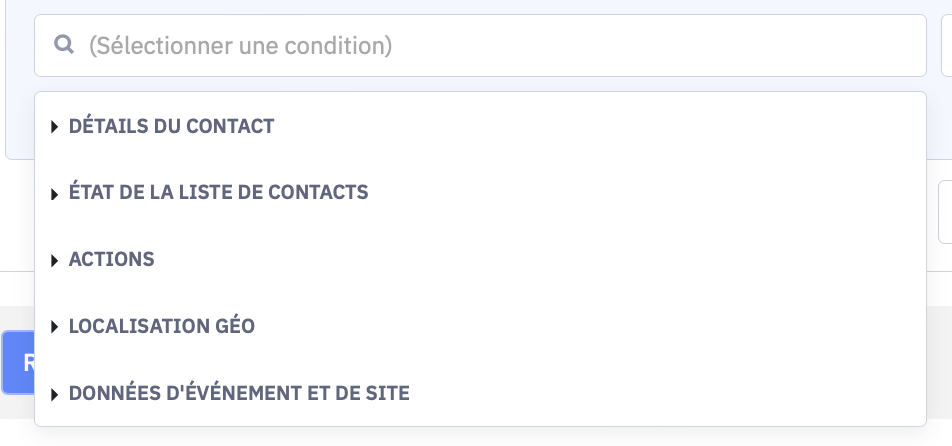Click the placeholder text Sélectionner une condition

click(x=240, y=46)
